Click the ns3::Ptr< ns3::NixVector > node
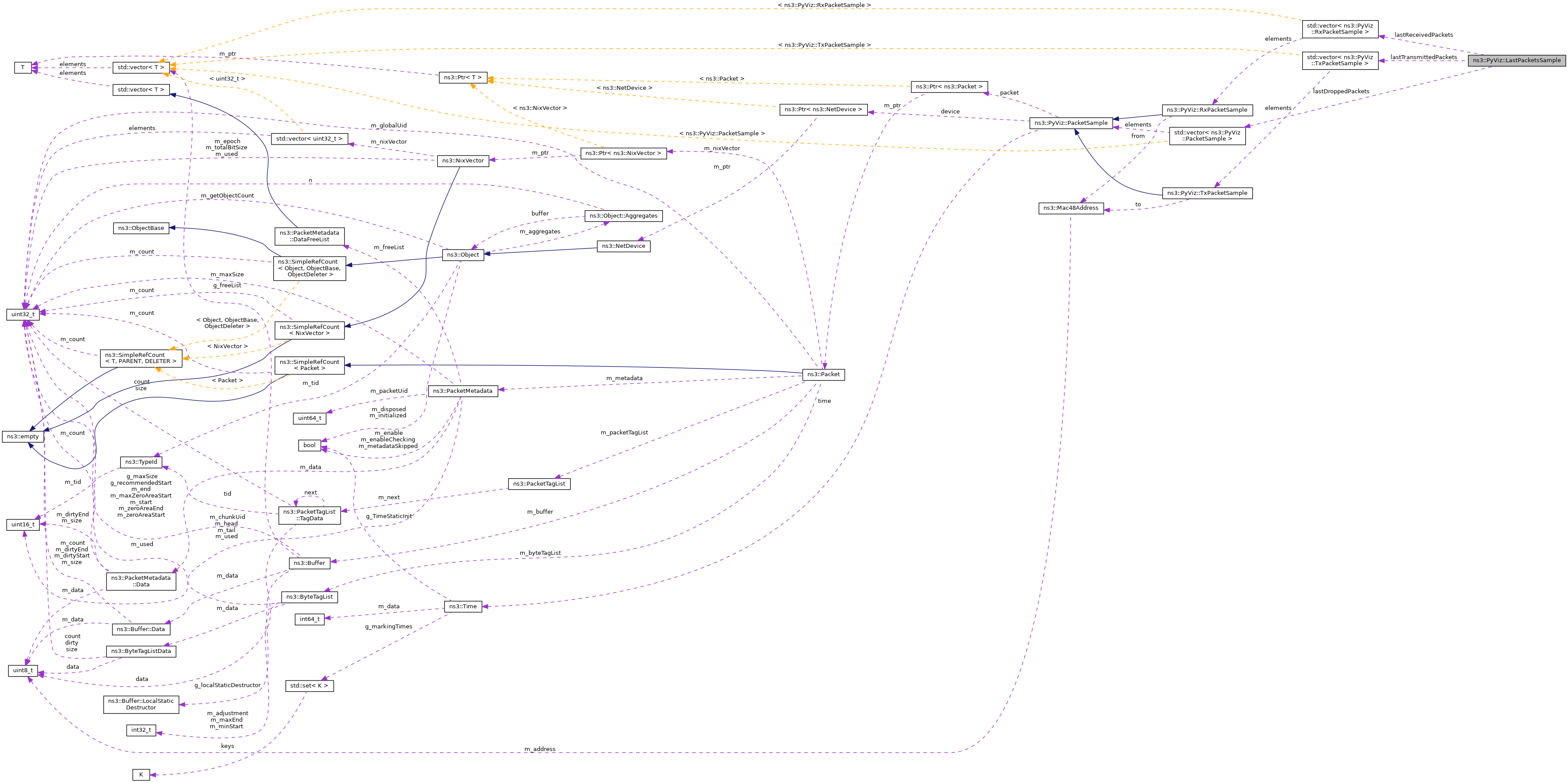The image size is (1568, 783). [x=624, y=153]
